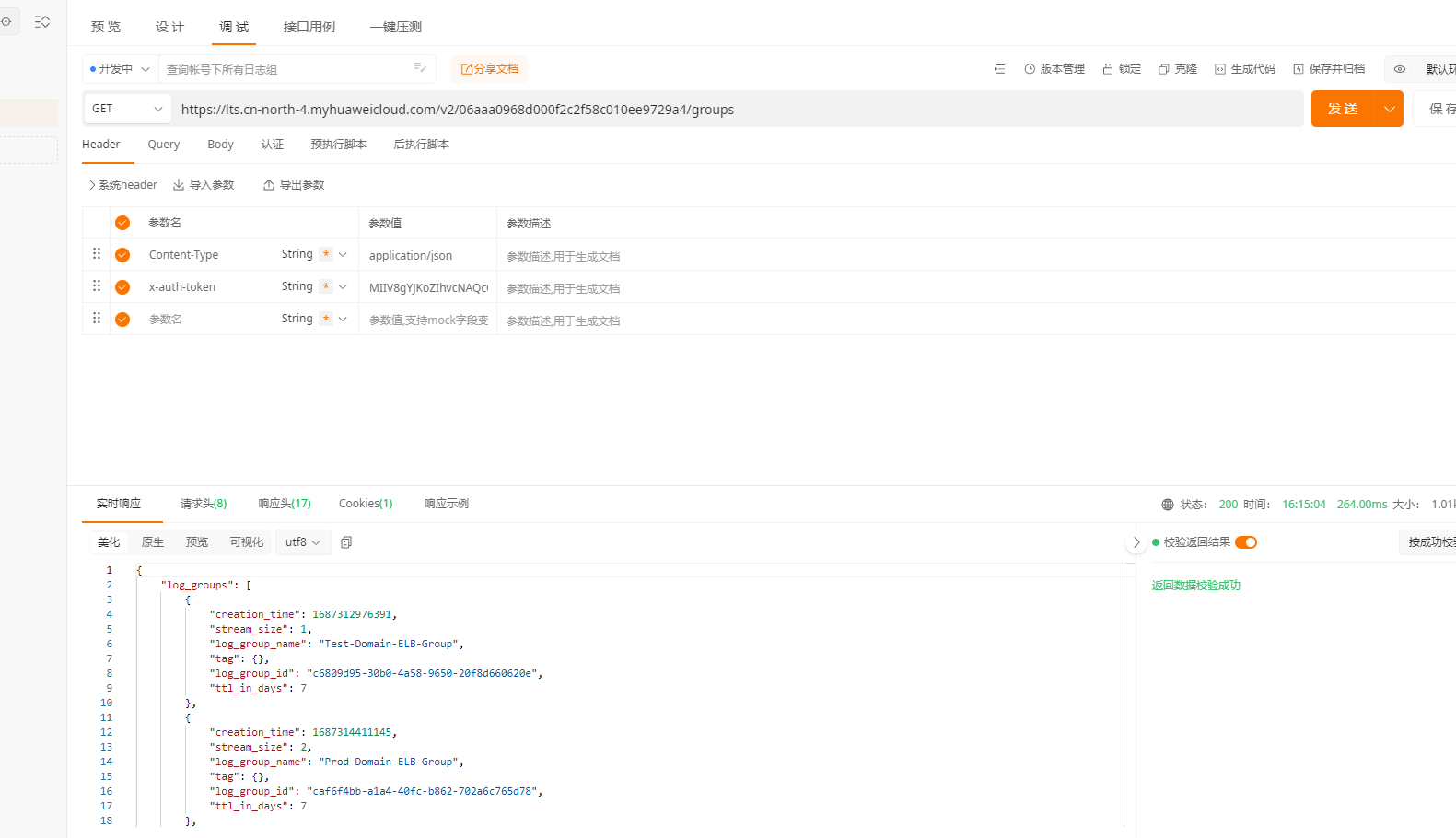Export parameters via 导出参数
1456x838 pixels.
pyautogui.click(x=294, y=185)
